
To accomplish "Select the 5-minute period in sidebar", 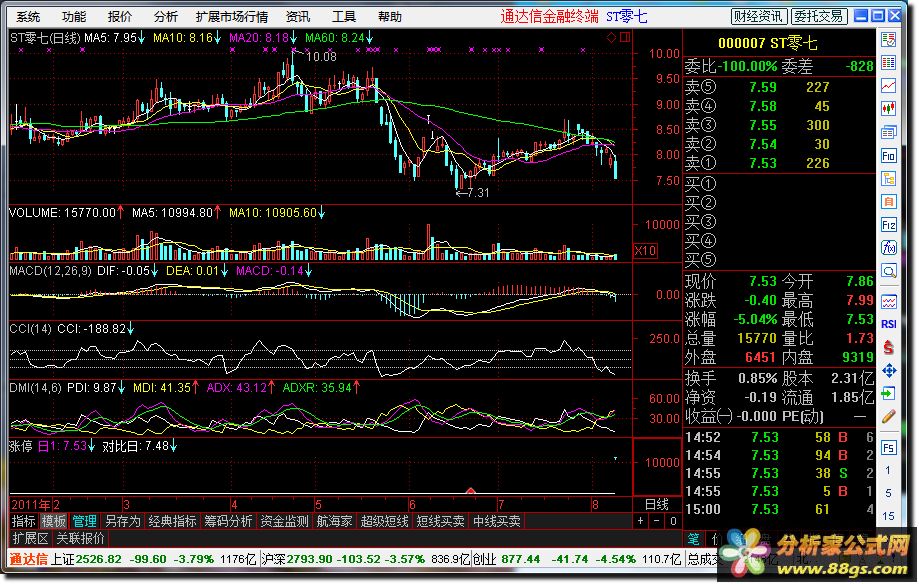I will 889,493.
